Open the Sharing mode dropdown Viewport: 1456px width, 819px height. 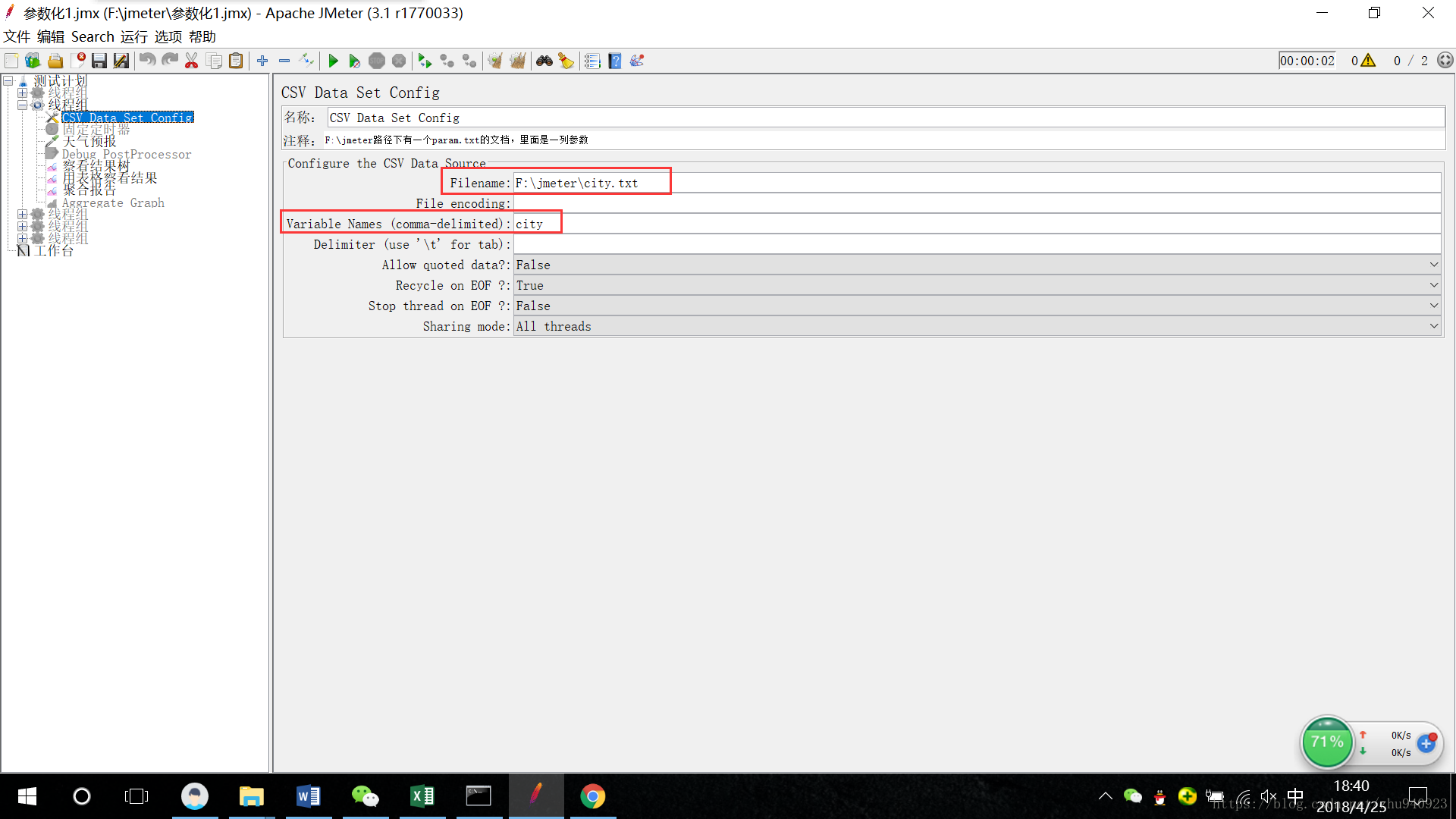pos(977,326)
